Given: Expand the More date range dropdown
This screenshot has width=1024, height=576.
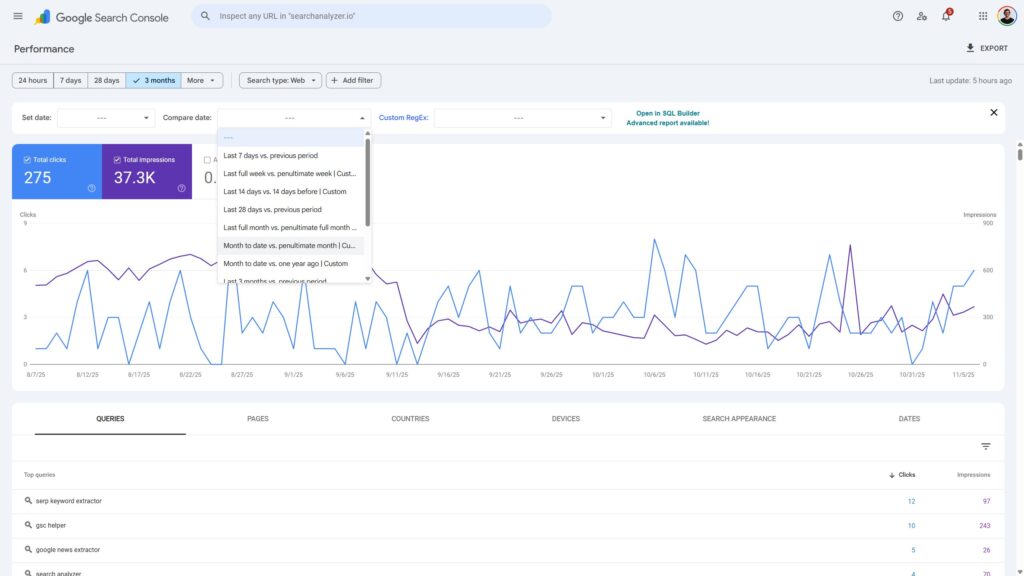Looking at the screenshot, I should point(202,80).
